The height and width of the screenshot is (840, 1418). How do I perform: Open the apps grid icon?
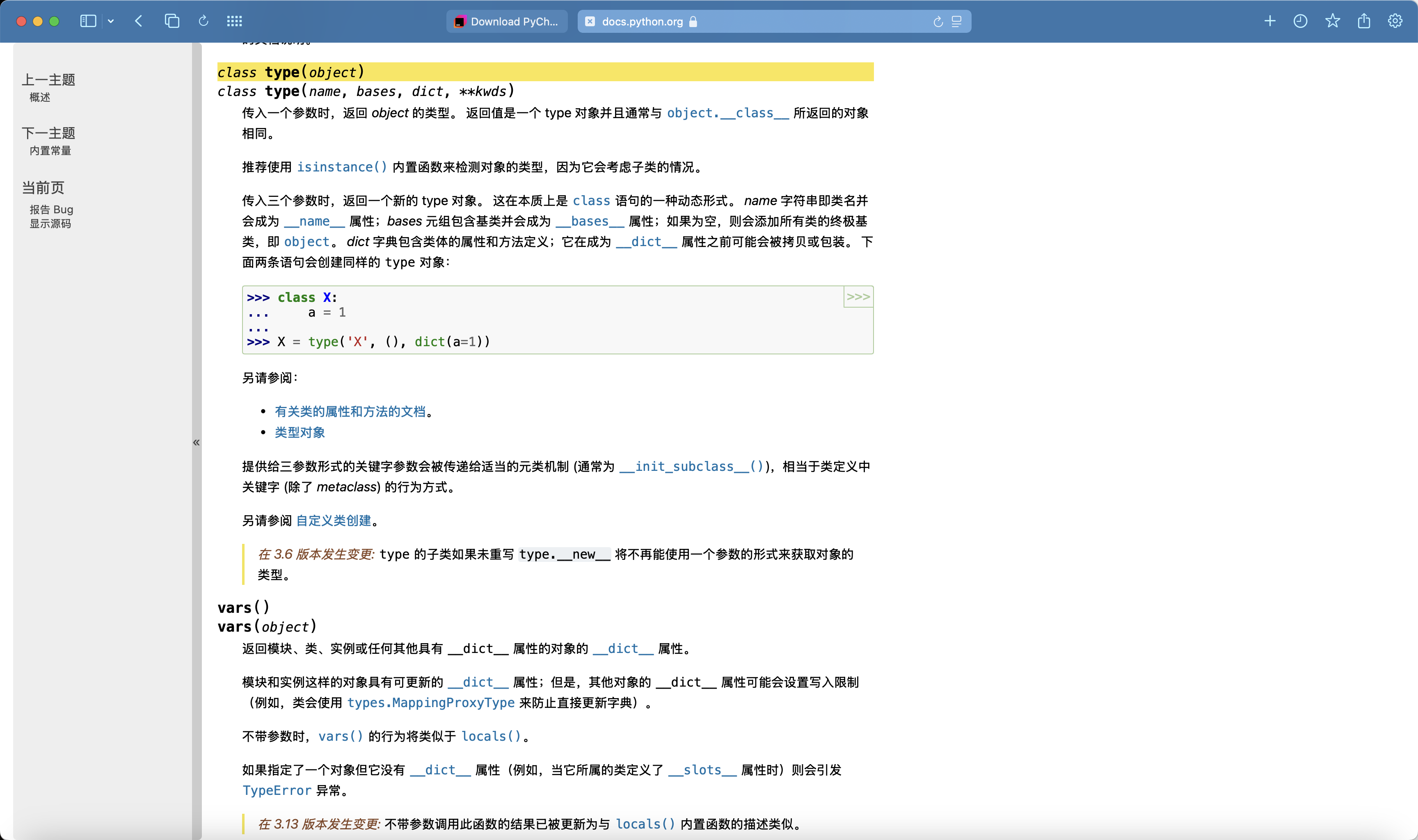(234, 21)
